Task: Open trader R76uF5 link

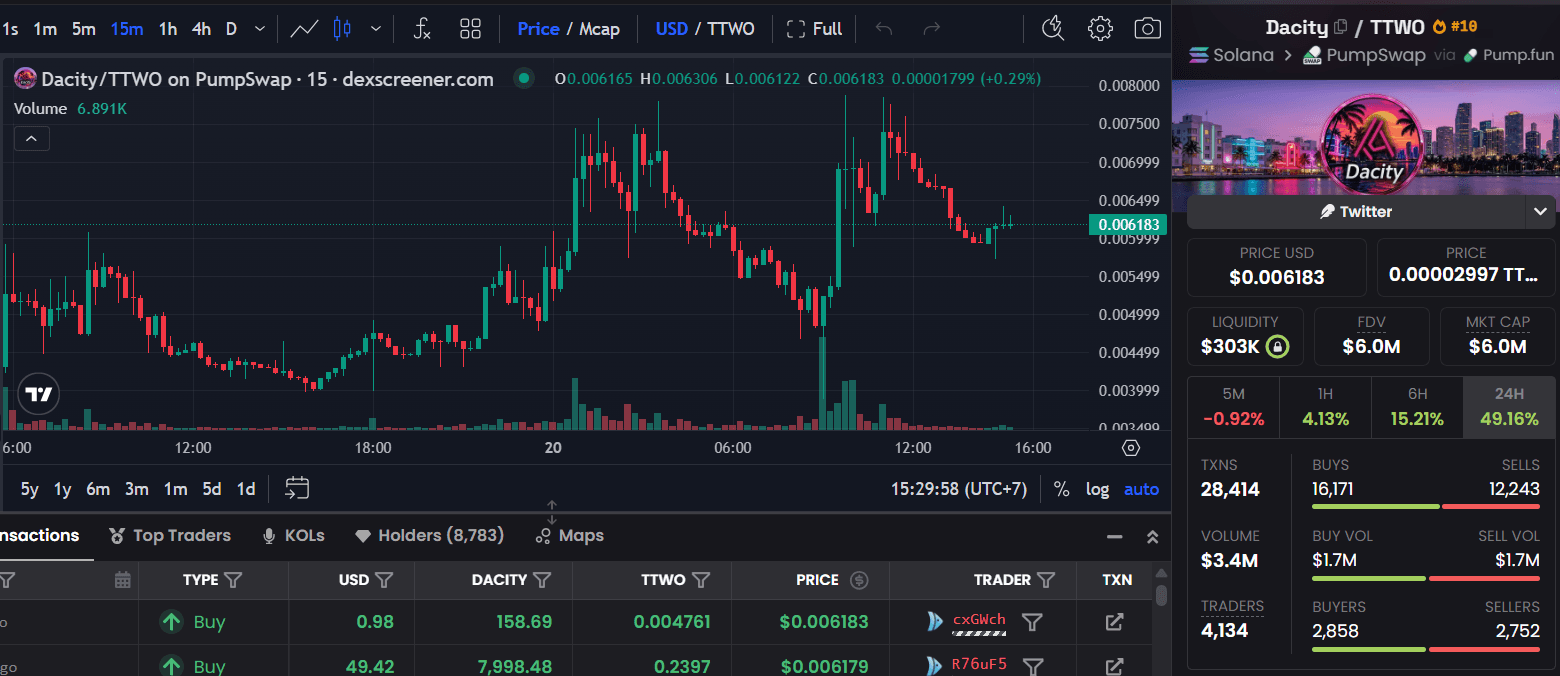Action: tap(979, 664)
